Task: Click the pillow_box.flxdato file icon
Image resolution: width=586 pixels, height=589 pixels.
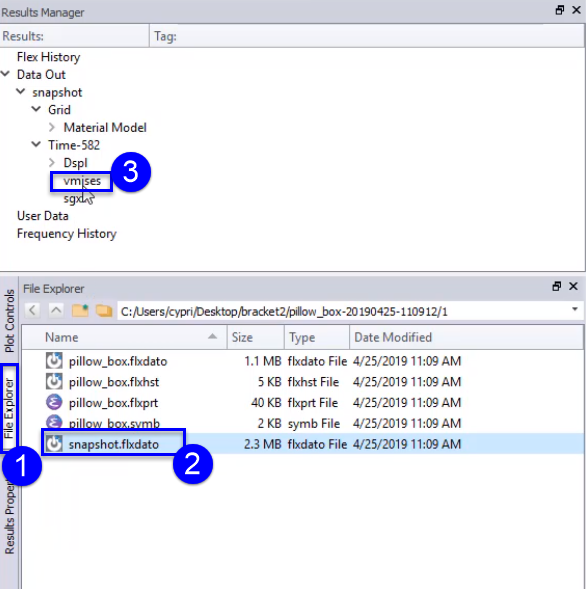Action: pos(54,361)
